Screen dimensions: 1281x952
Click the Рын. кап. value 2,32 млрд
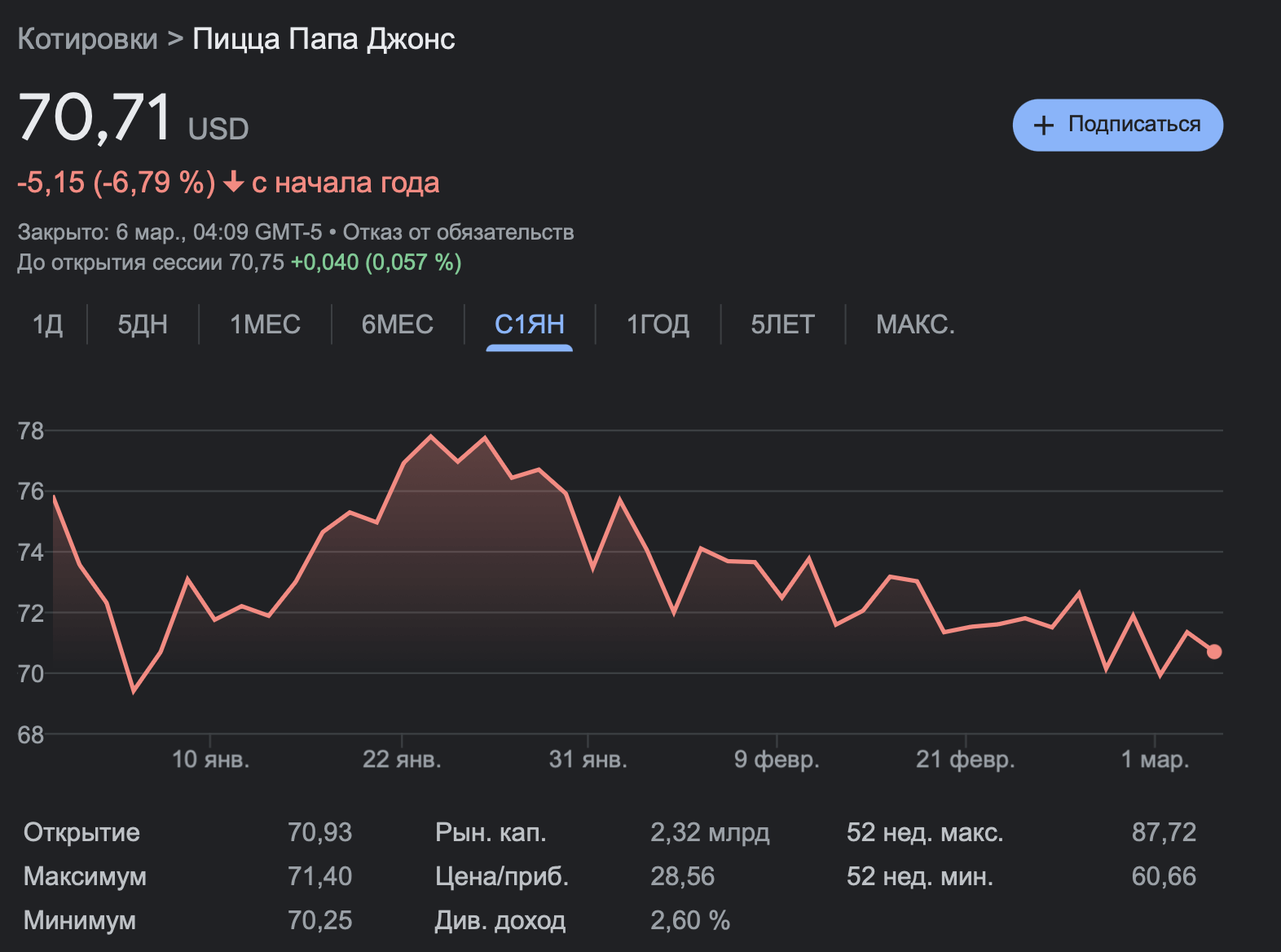(x=710, y=832)
